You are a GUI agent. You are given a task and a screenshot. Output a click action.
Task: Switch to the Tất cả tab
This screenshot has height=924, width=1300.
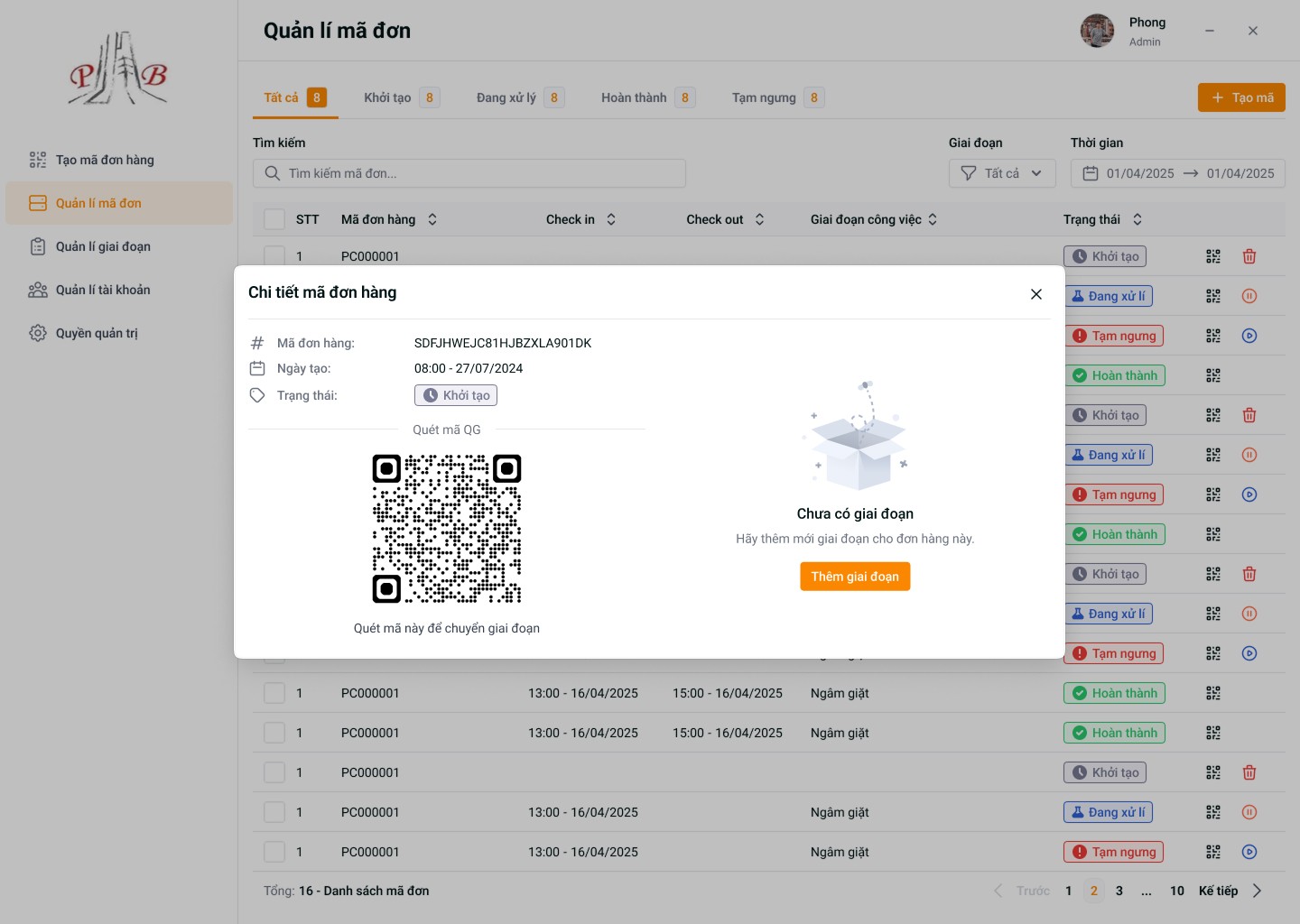[x=295, y=97]
